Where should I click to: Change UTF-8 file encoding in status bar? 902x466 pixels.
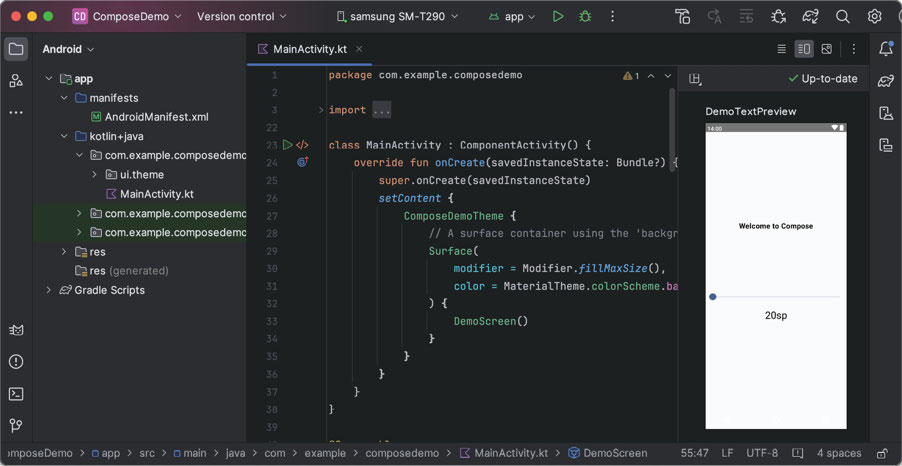[x=762, y=453]
